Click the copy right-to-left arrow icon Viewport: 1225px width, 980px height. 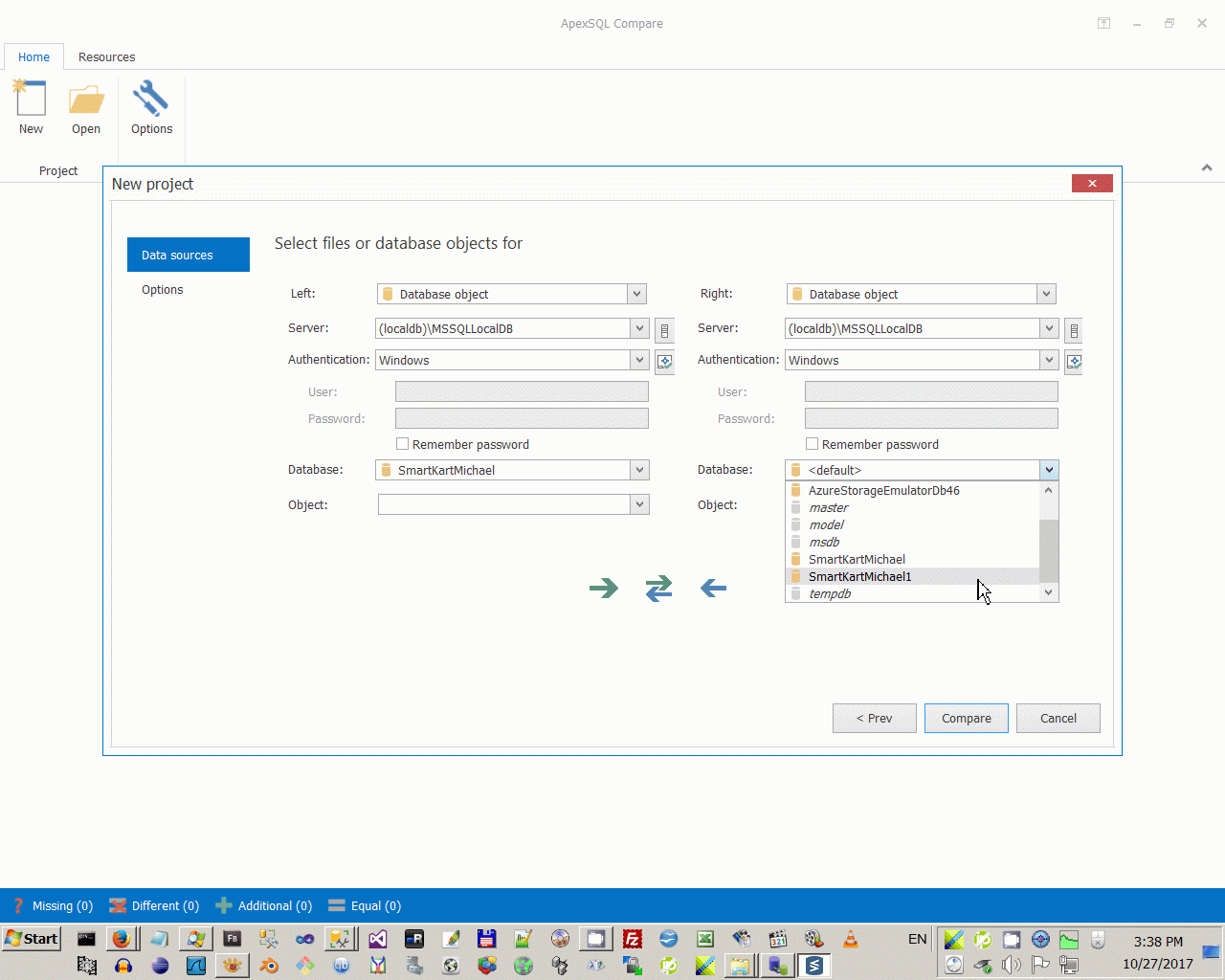[713, 588]
